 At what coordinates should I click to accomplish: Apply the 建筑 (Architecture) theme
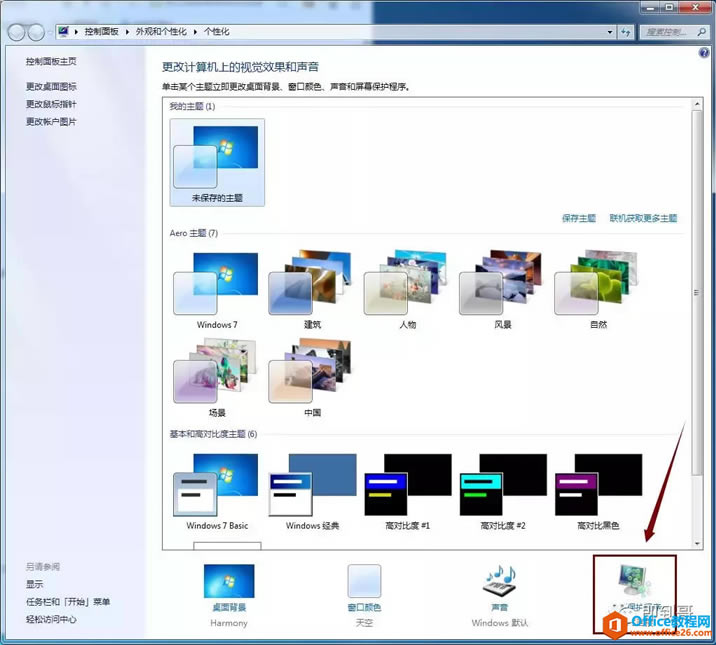click(x=312, y=290)
